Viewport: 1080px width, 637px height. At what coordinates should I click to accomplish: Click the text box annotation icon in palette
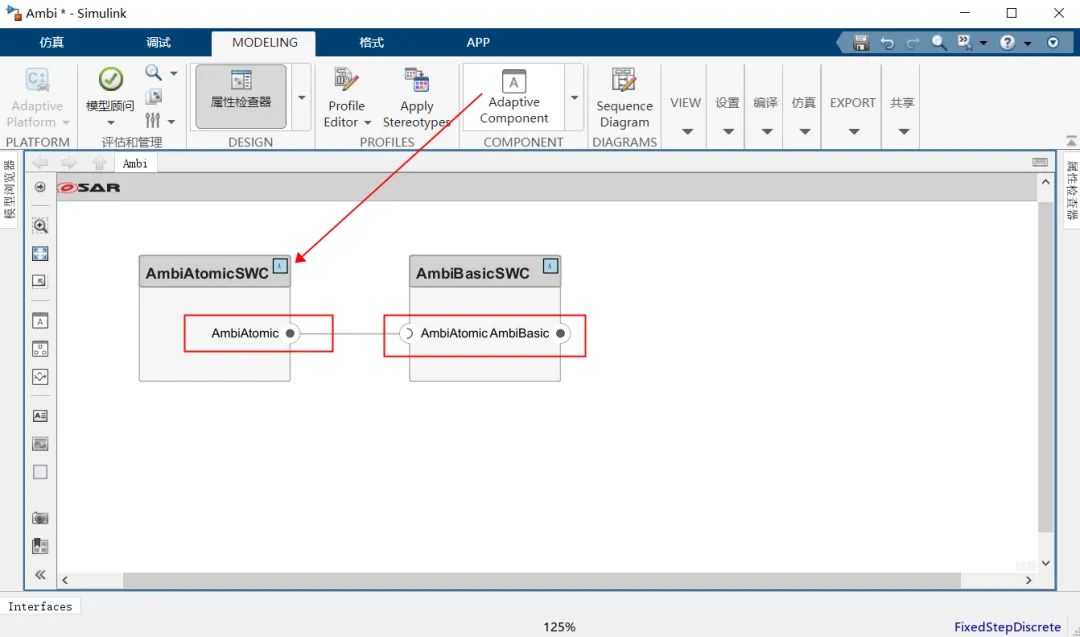point(40,416)
